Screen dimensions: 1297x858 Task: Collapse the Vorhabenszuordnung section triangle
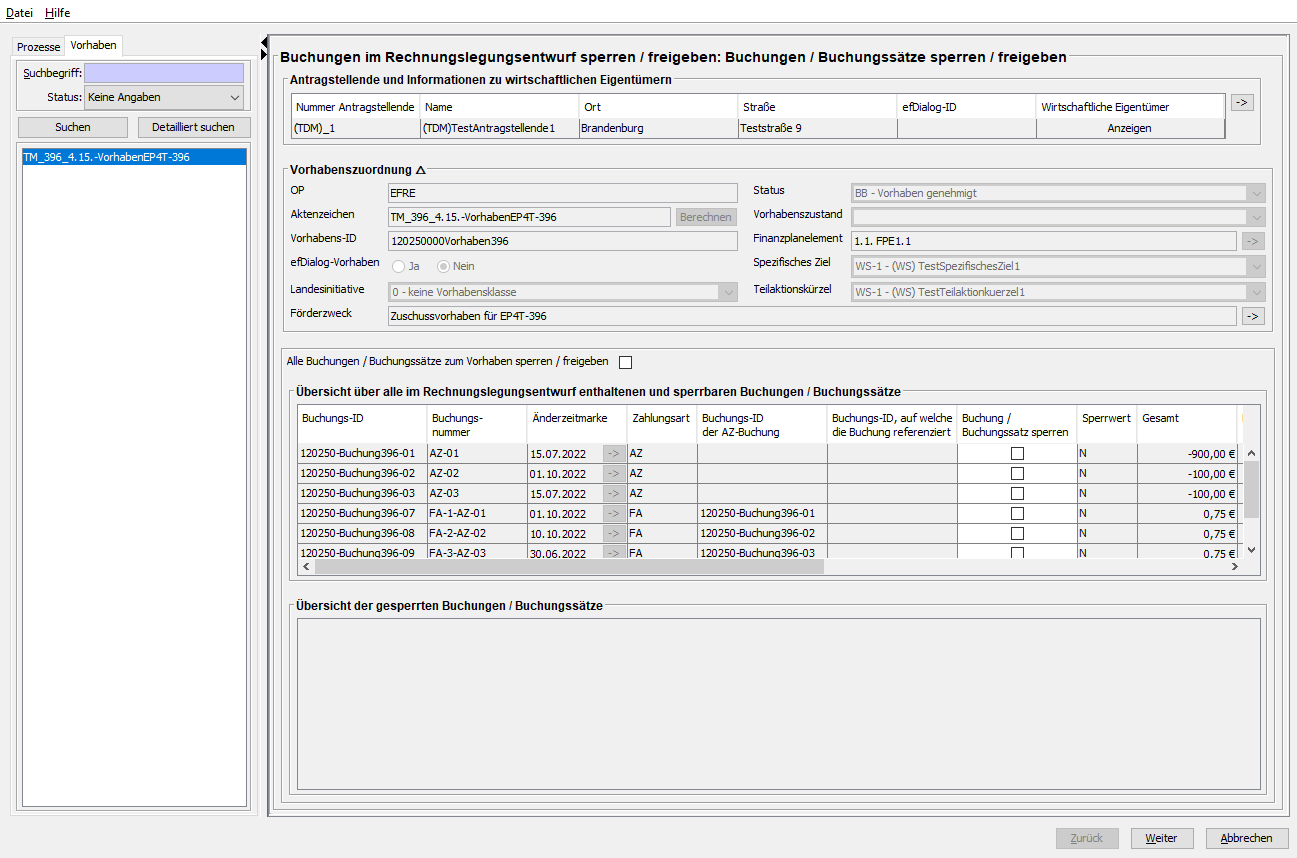pos(420,170)
